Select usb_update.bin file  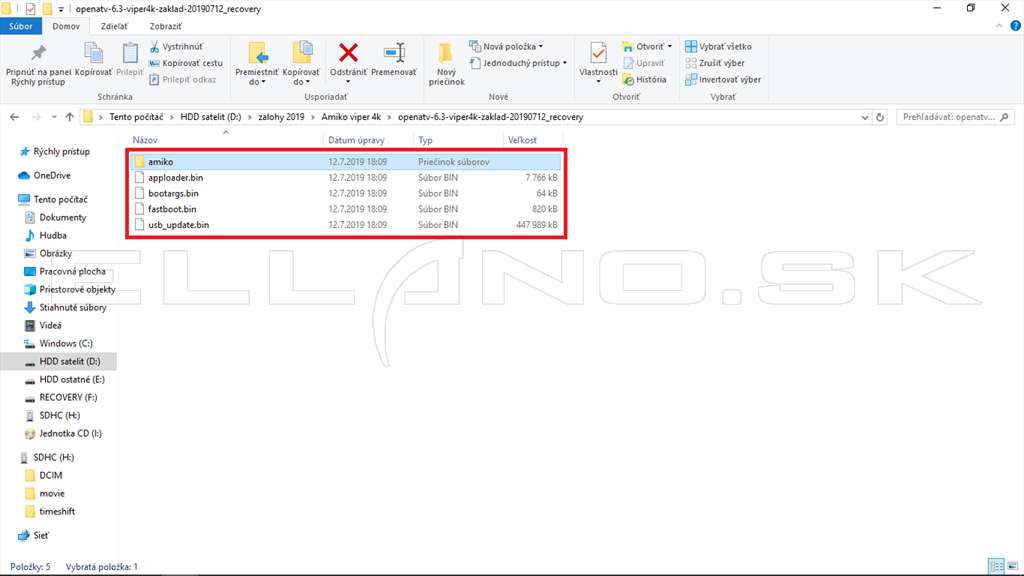[x=345, y=224]
